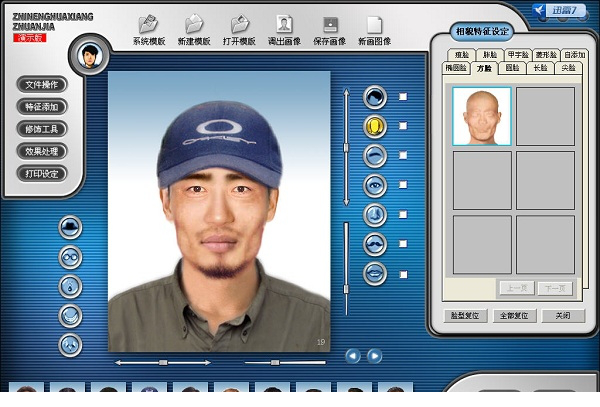Click the 相貌特征设定 panel title

tap(482, 31)
